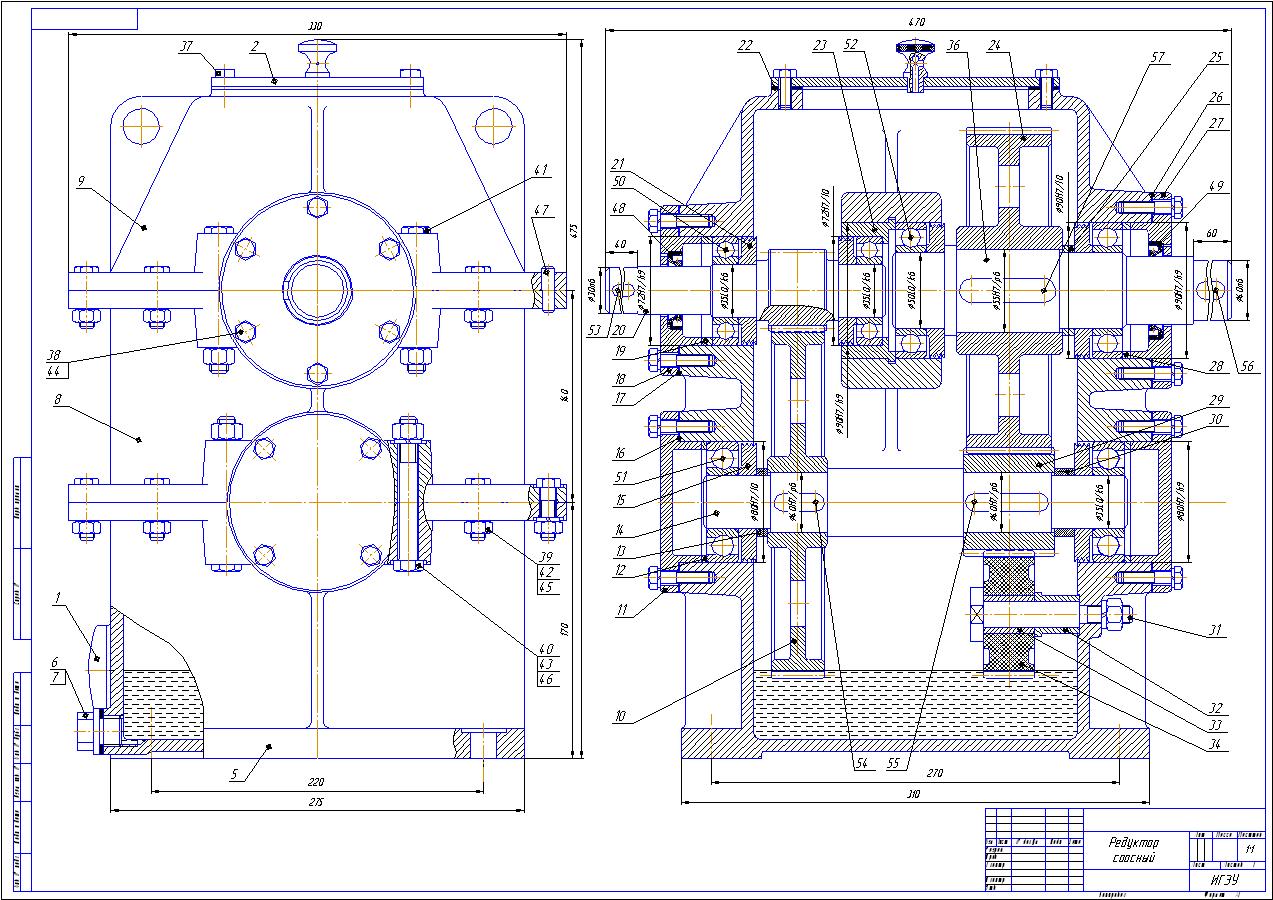1273x900 pixels.
Task: Click the scale value '1:1' in title block
Action: (1250, 848)
